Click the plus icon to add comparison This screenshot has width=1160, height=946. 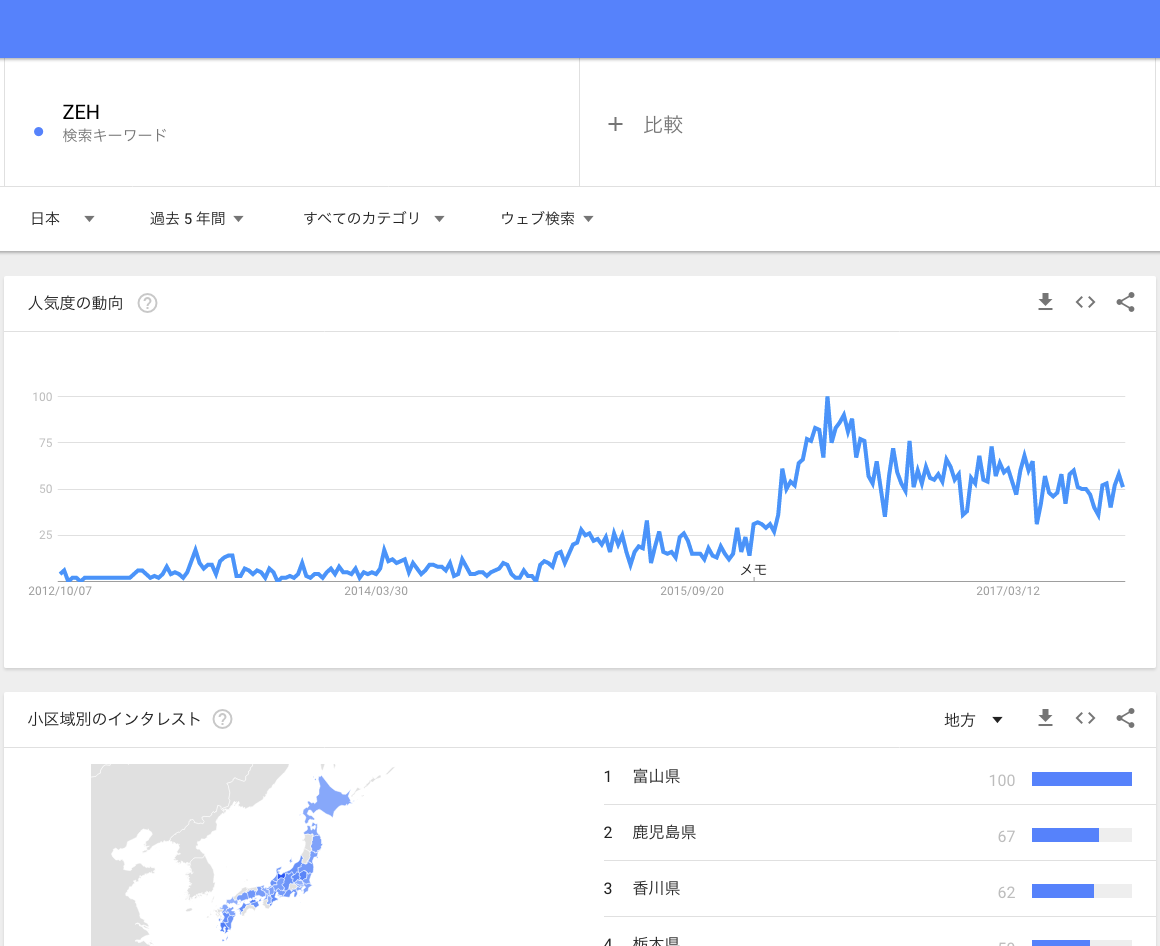(x=615, y=124)
